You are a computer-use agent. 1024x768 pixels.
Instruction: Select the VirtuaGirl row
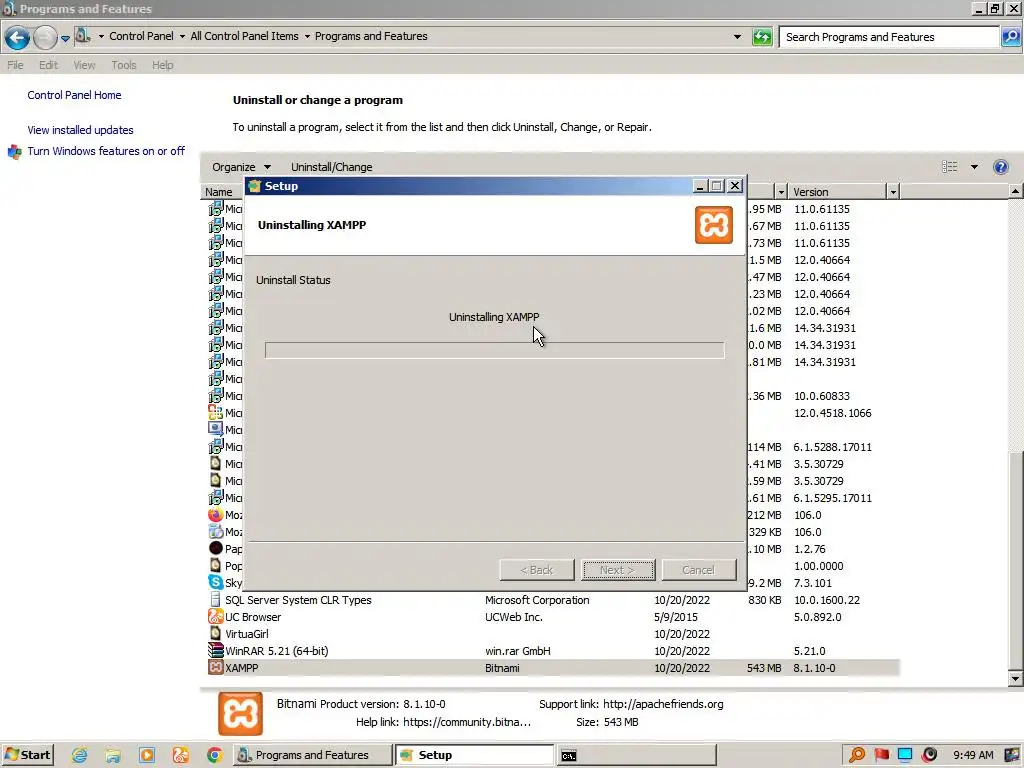click(x=553, y=634)
